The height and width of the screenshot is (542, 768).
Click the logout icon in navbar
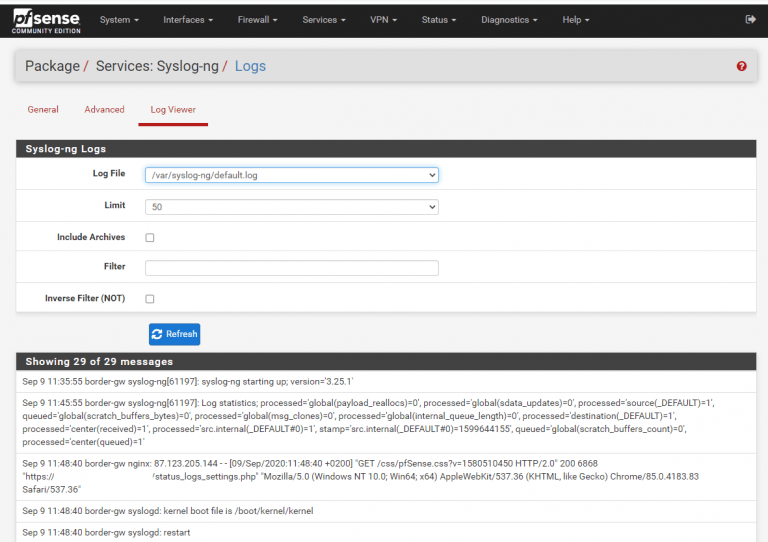point(750,20)
